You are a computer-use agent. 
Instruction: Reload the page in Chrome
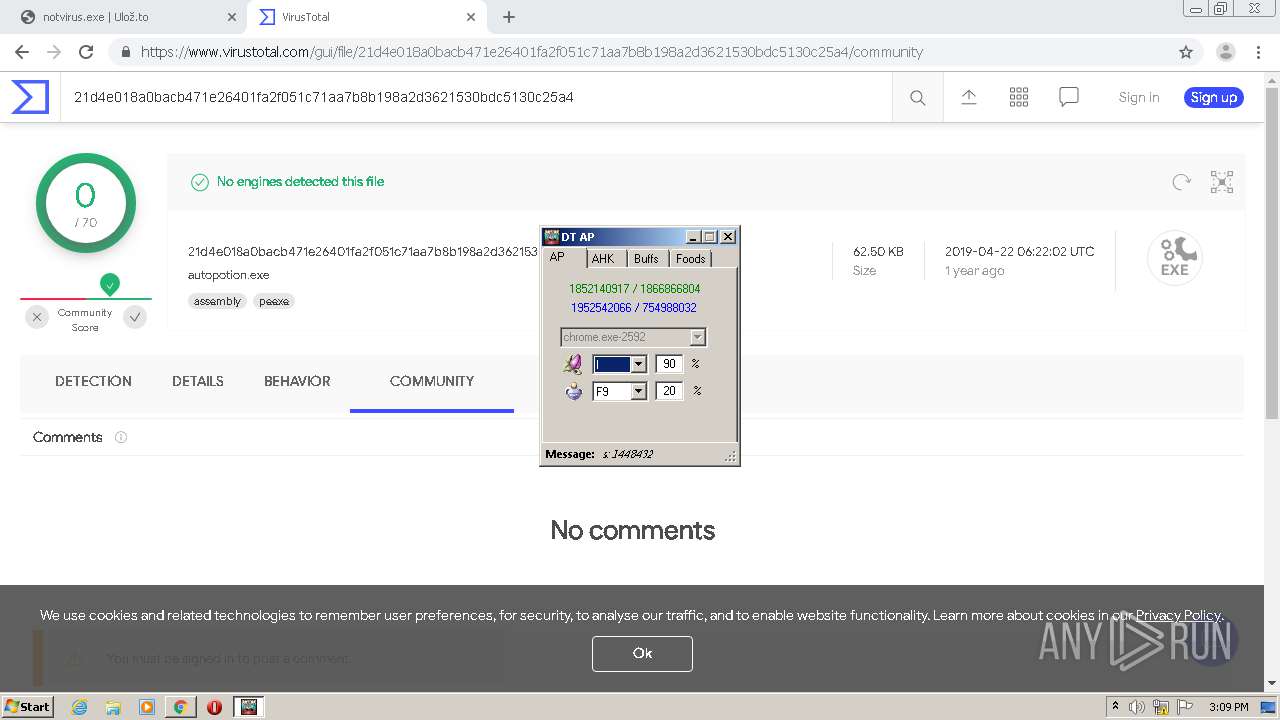[x=86, y=52]
